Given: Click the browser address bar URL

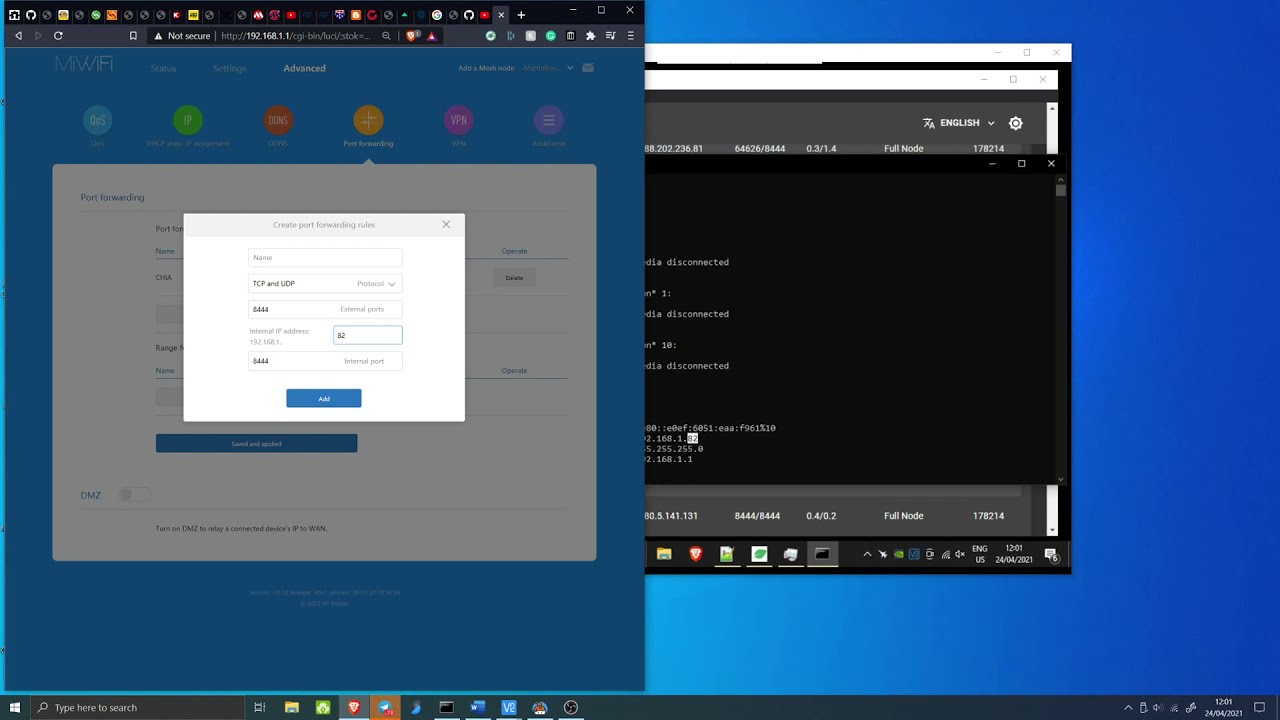Looking at the screenshot, I should click(296, 36).
